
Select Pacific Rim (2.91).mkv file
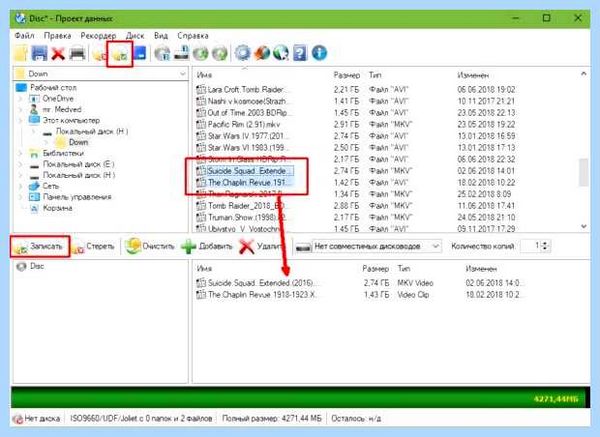point(238,124)
